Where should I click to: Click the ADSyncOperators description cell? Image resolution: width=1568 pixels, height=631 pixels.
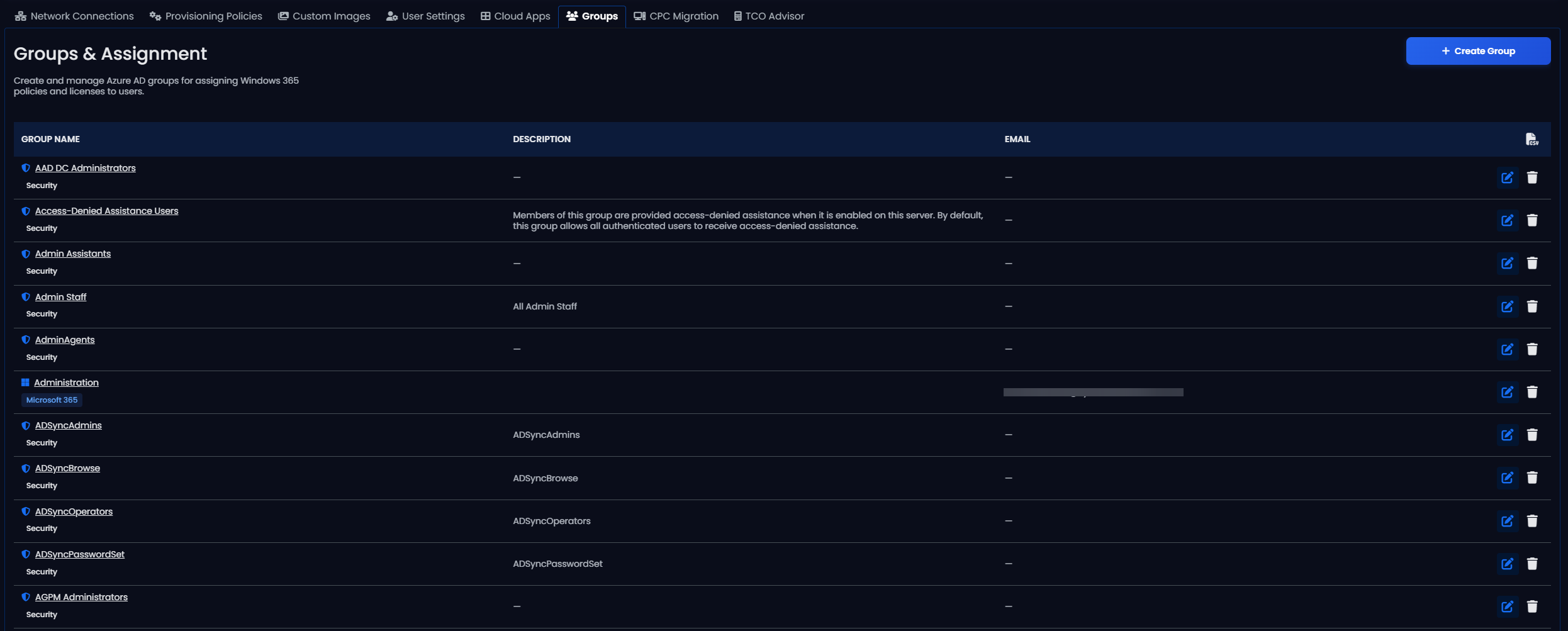[552, 521]
